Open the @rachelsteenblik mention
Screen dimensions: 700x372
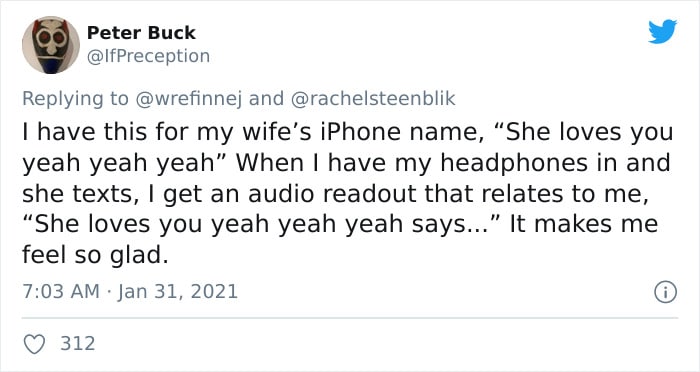(x=373, y=98)
